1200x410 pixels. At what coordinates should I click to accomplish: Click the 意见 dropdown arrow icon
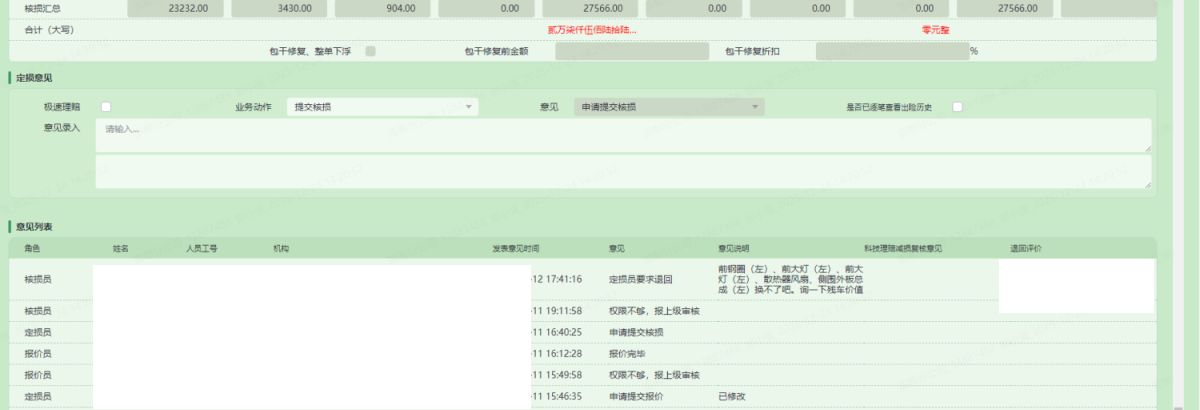click(755, 107)
